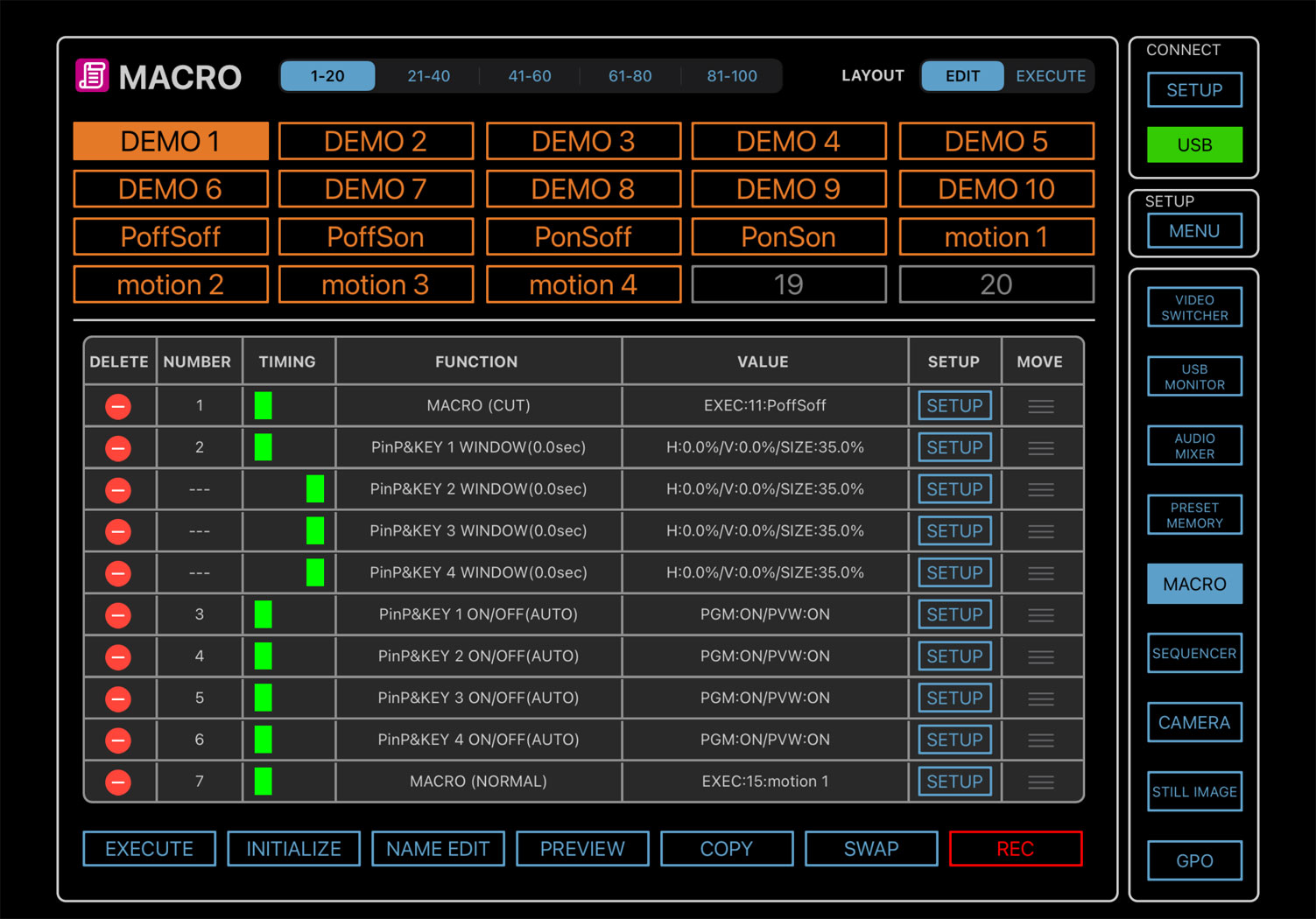1316x919 pixels.
Task: Click delete icon for PinP&KEY 1 ON/OFF row
Action: click(118, 615)
